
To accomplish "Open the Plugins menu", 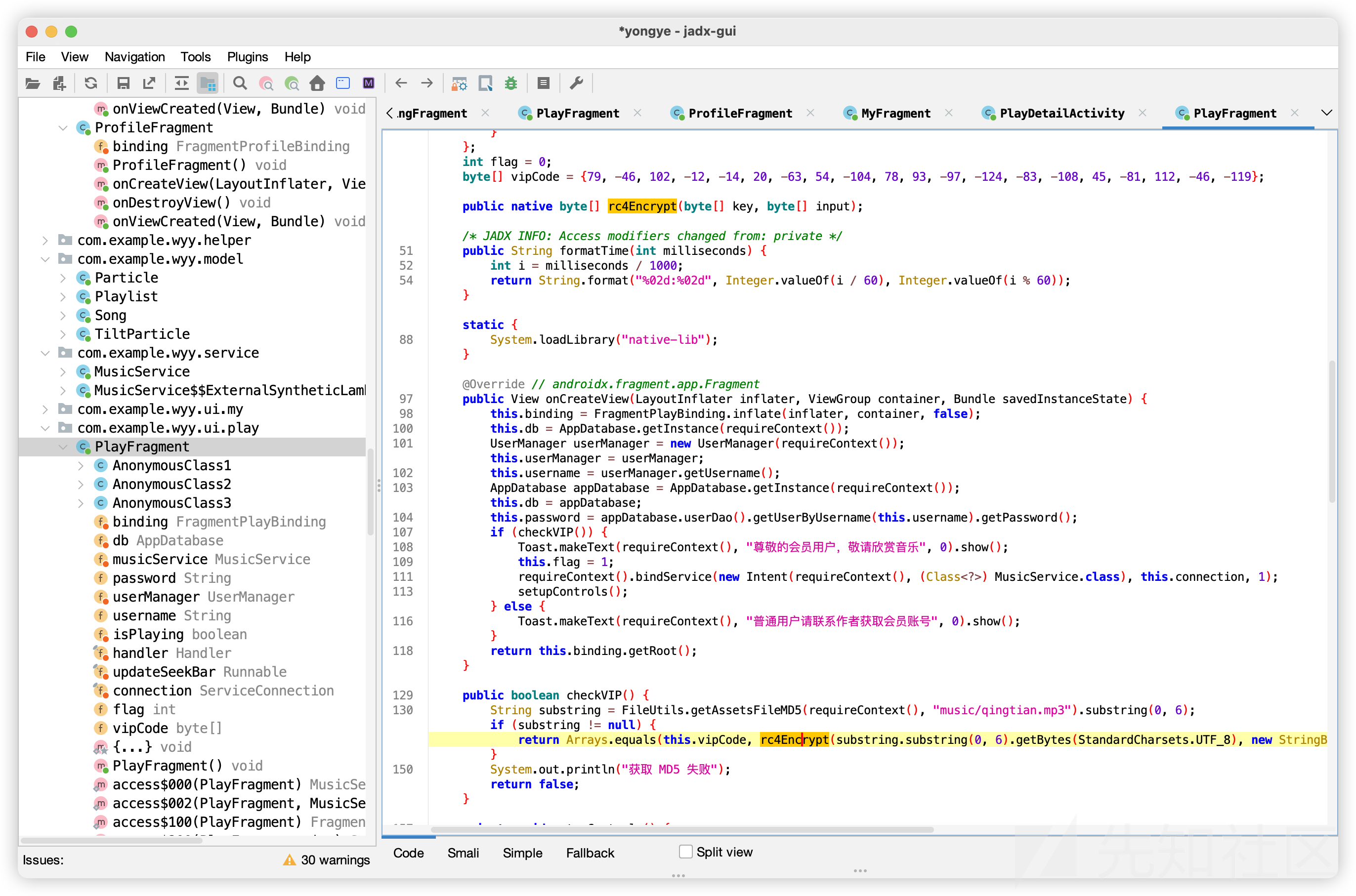I will [x=248, y=57].
